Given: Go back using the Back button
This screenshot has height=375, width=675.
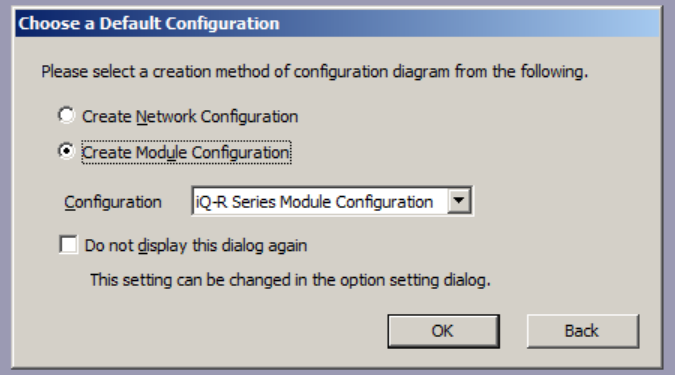Looking at the screenshot, I should tap(582, 331).
